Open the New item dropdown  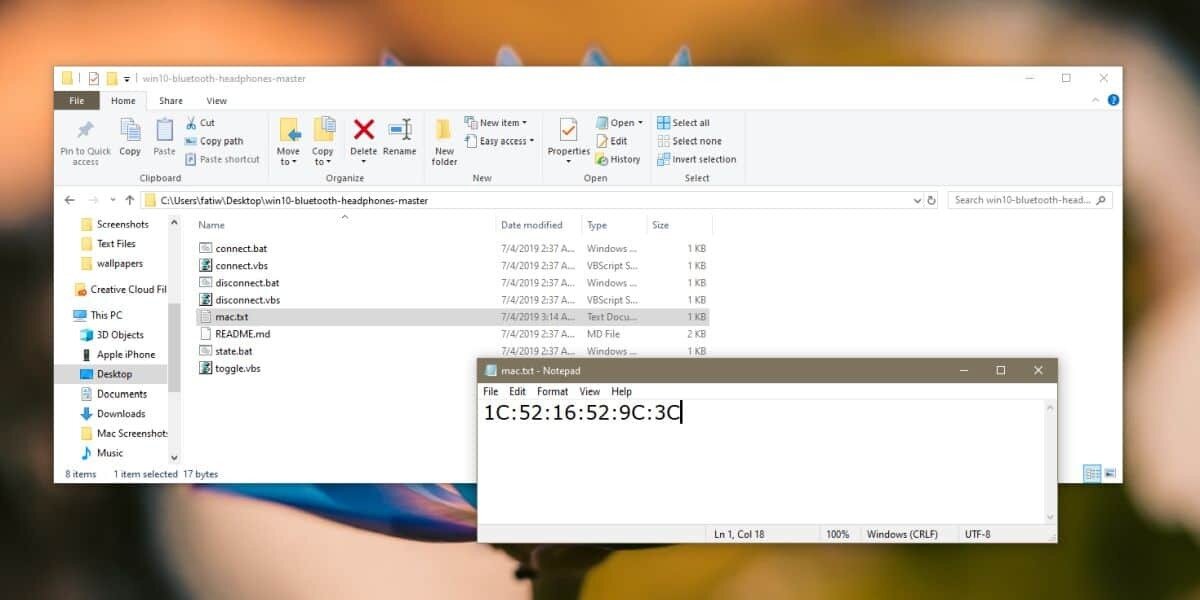(x=502, y=123)
